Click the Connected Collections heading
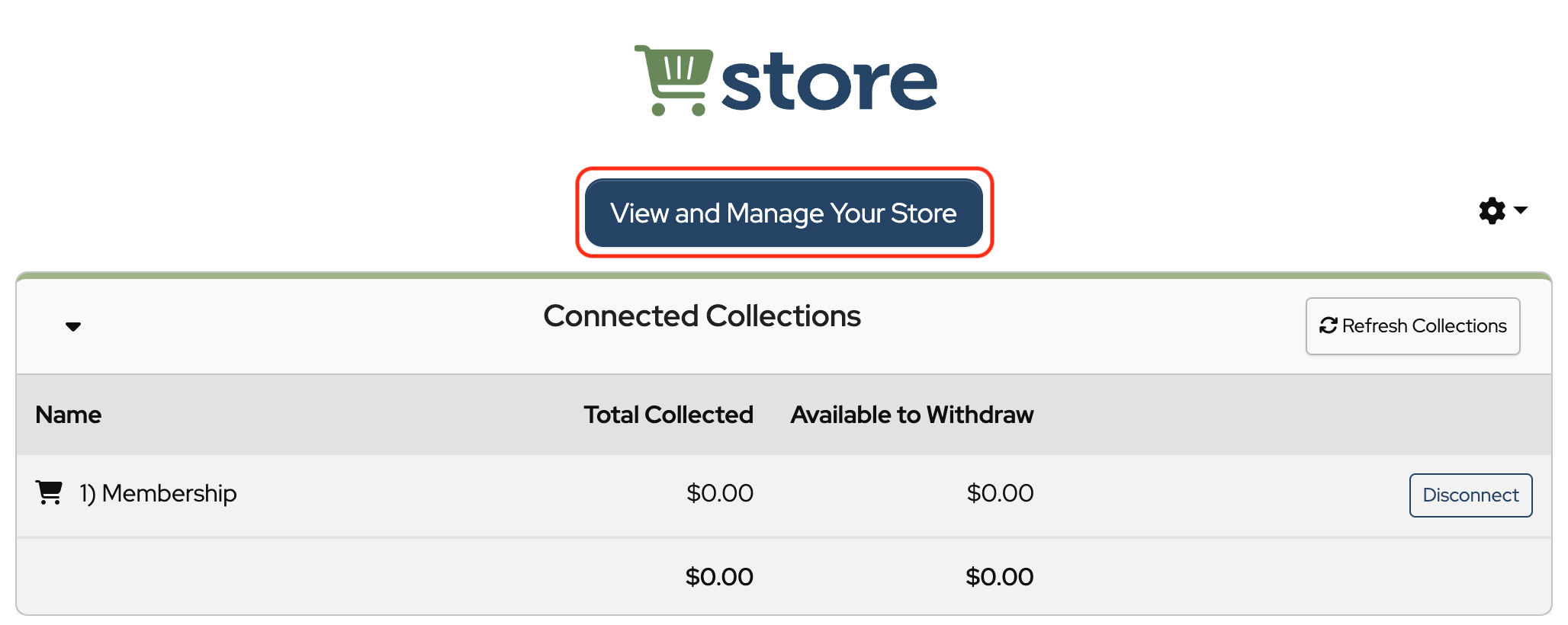The height and width of the screenshot is (625, 1568). [x=702, y=316]
